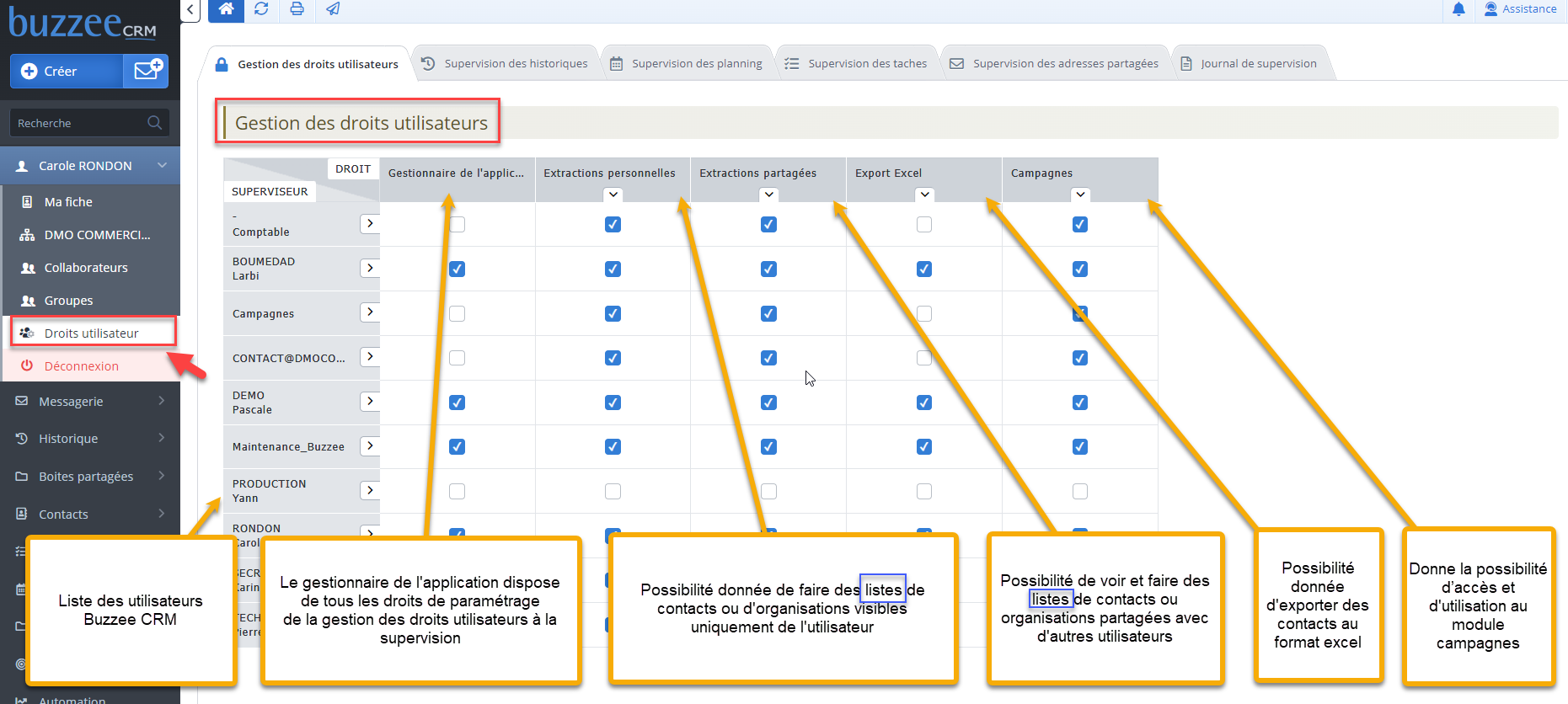
Task: Expand the Campagnes user row arrow
Action: pos(370,312)
